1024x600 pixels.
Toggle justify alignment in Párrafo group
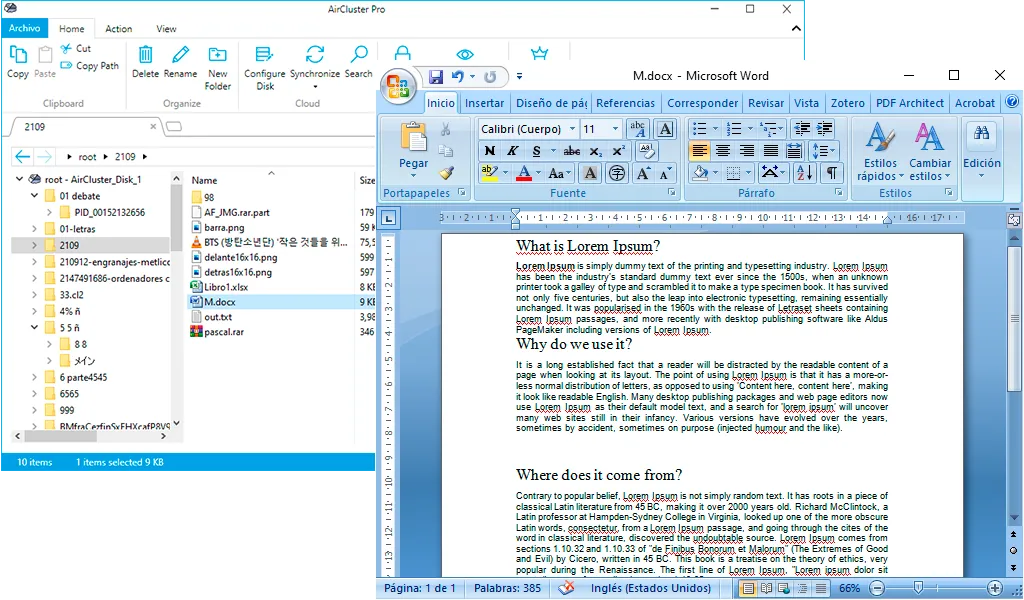pos(771,151)
